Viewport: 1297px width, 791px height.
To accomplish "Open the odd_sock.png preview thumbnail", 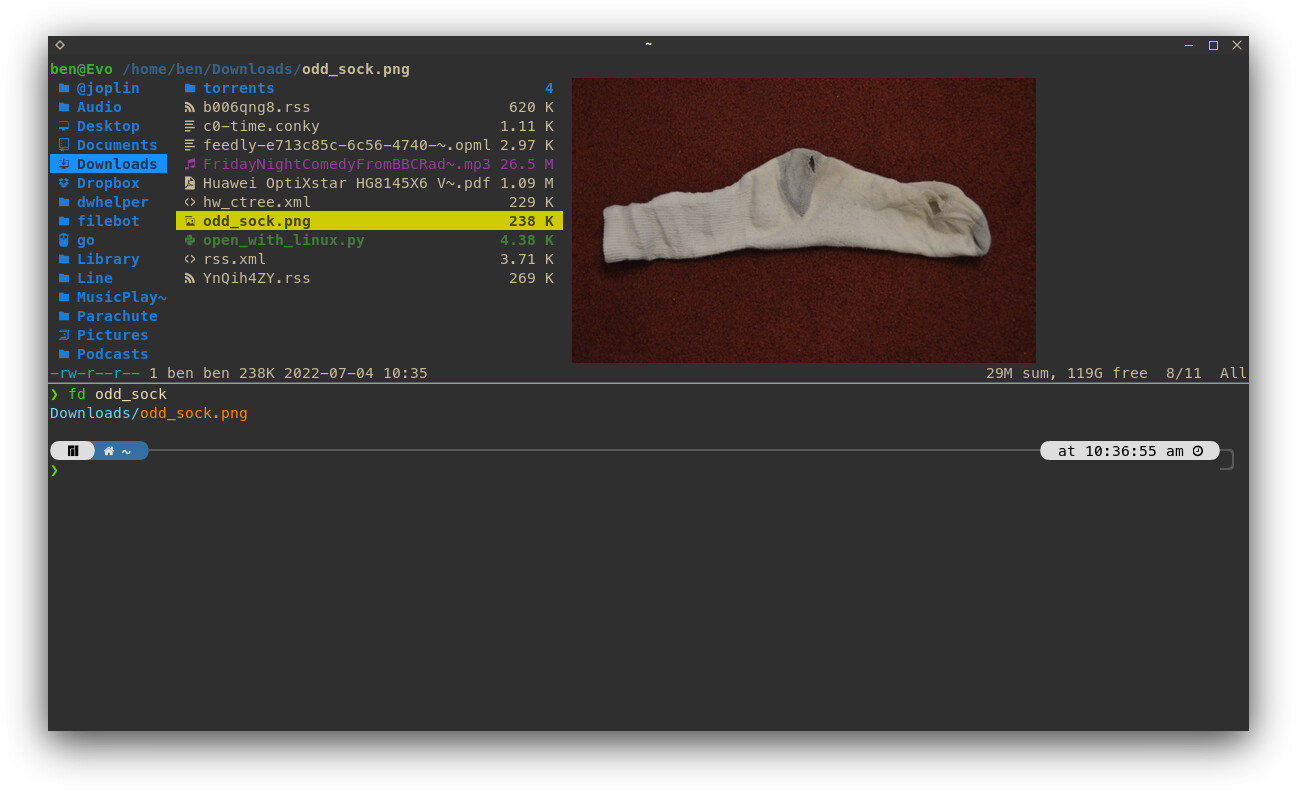I will [x=803, y=219].
